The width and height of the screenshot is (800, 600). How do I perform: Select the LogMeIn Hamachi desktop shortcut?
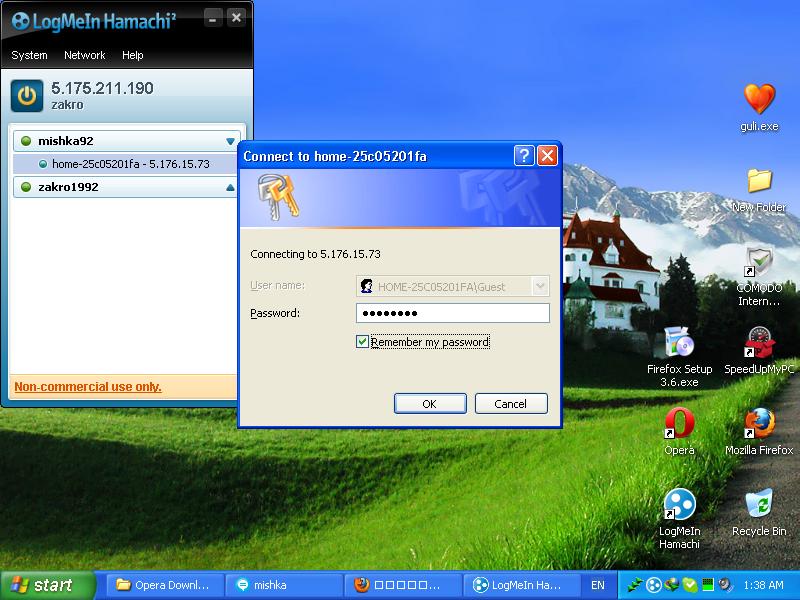[679, 519]
